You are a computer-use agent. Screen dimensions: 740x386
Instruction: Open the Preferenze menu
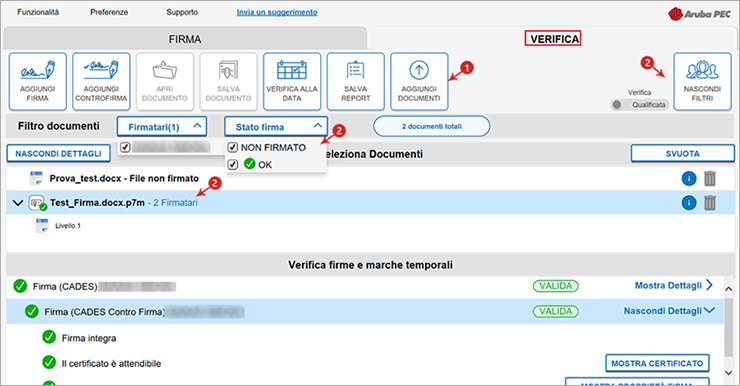(x=109, y=12)
